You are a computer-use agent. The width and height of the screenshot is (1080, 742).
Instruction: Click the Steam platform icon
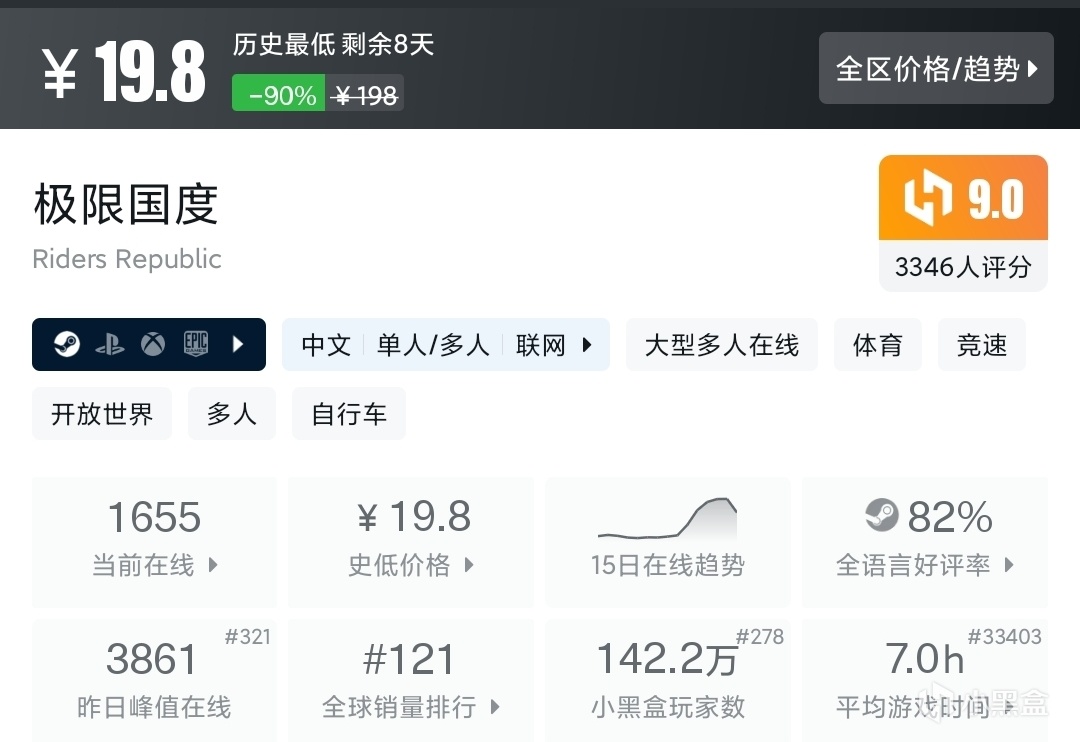pyautogui.click(x=67, y=345)
